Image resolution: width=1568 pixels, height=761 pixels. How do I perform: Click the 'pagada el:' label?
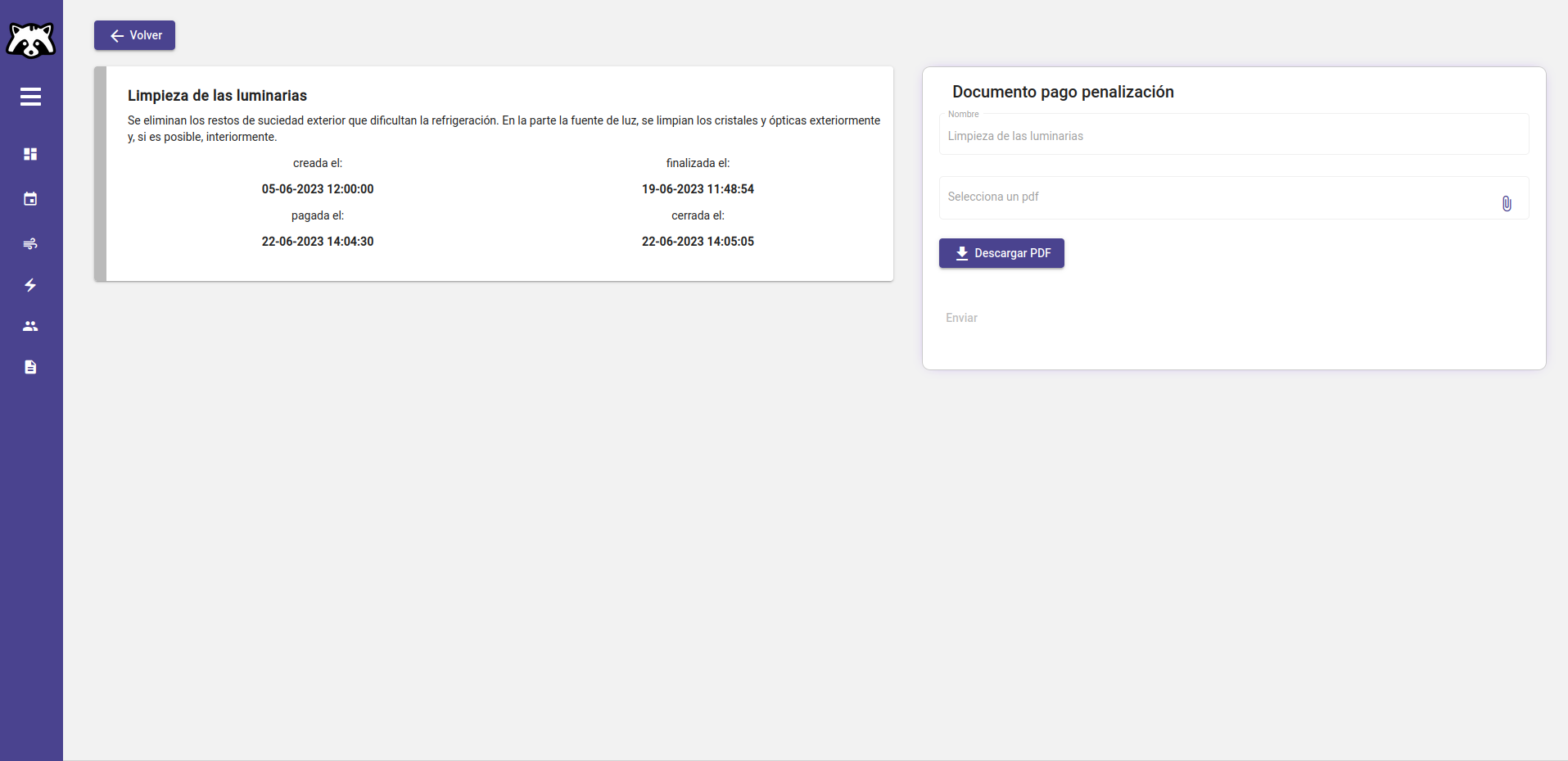tap(318, 215)
